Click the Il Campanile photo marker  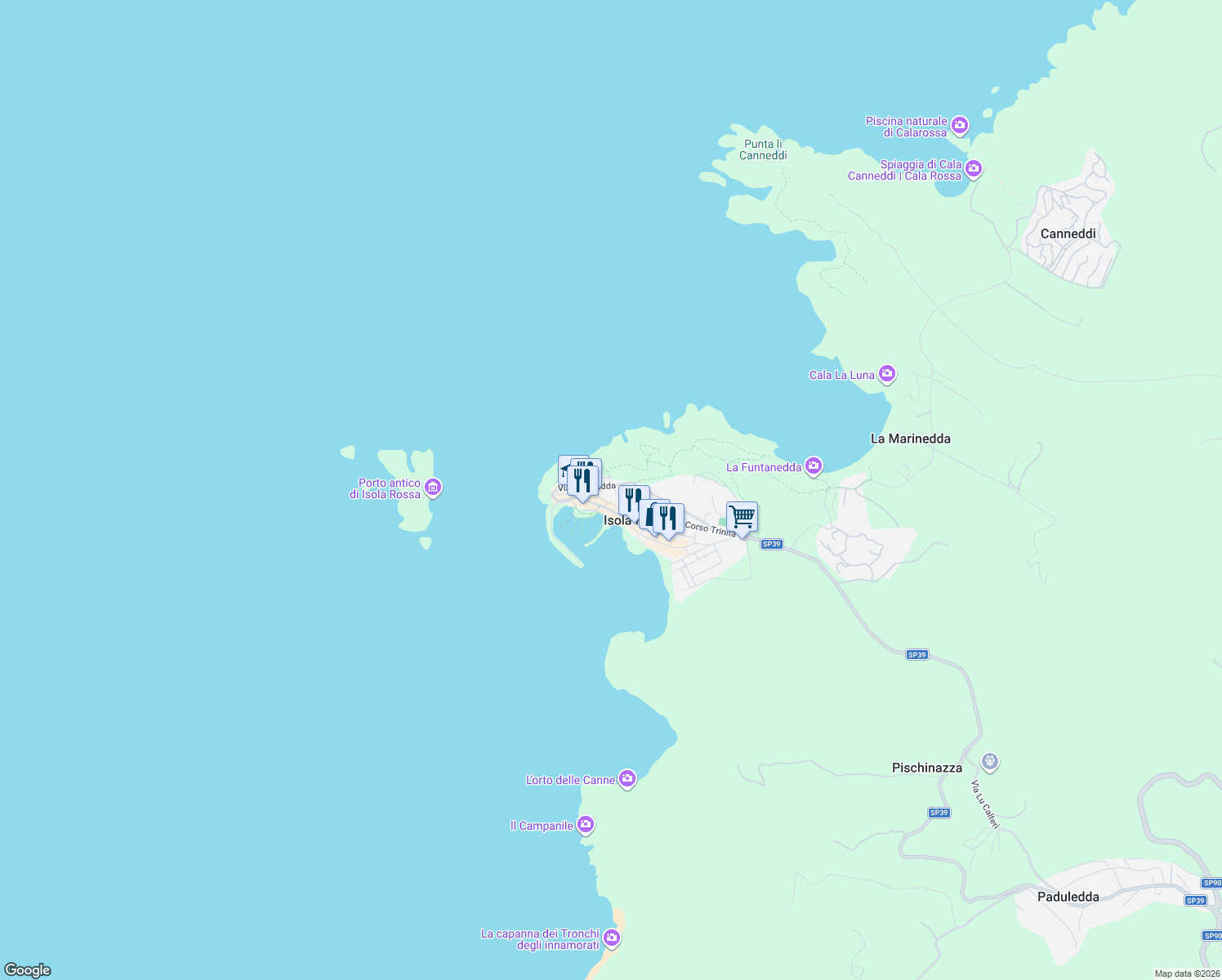tap(586, 825)
